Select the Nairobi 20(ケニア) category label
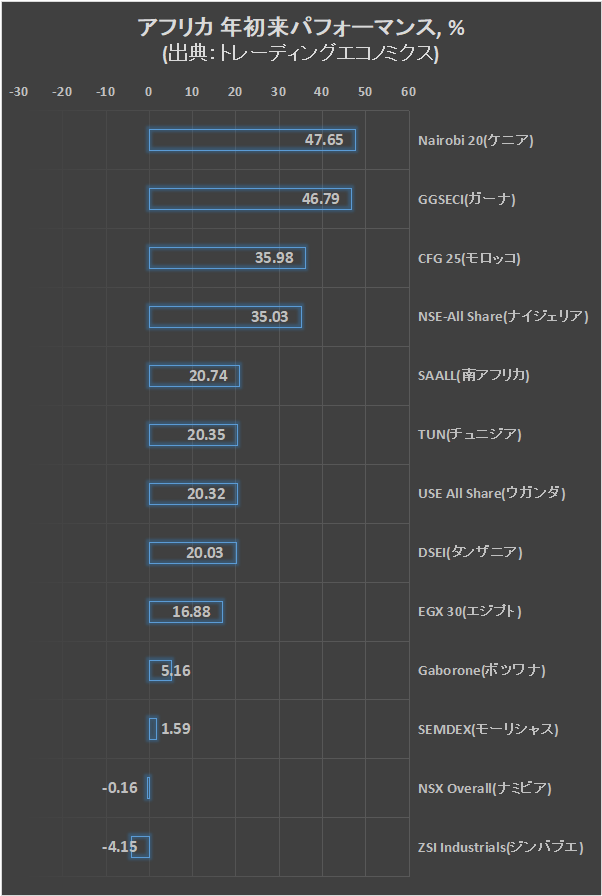Screen dimensions: 602x896 (476, 141)
